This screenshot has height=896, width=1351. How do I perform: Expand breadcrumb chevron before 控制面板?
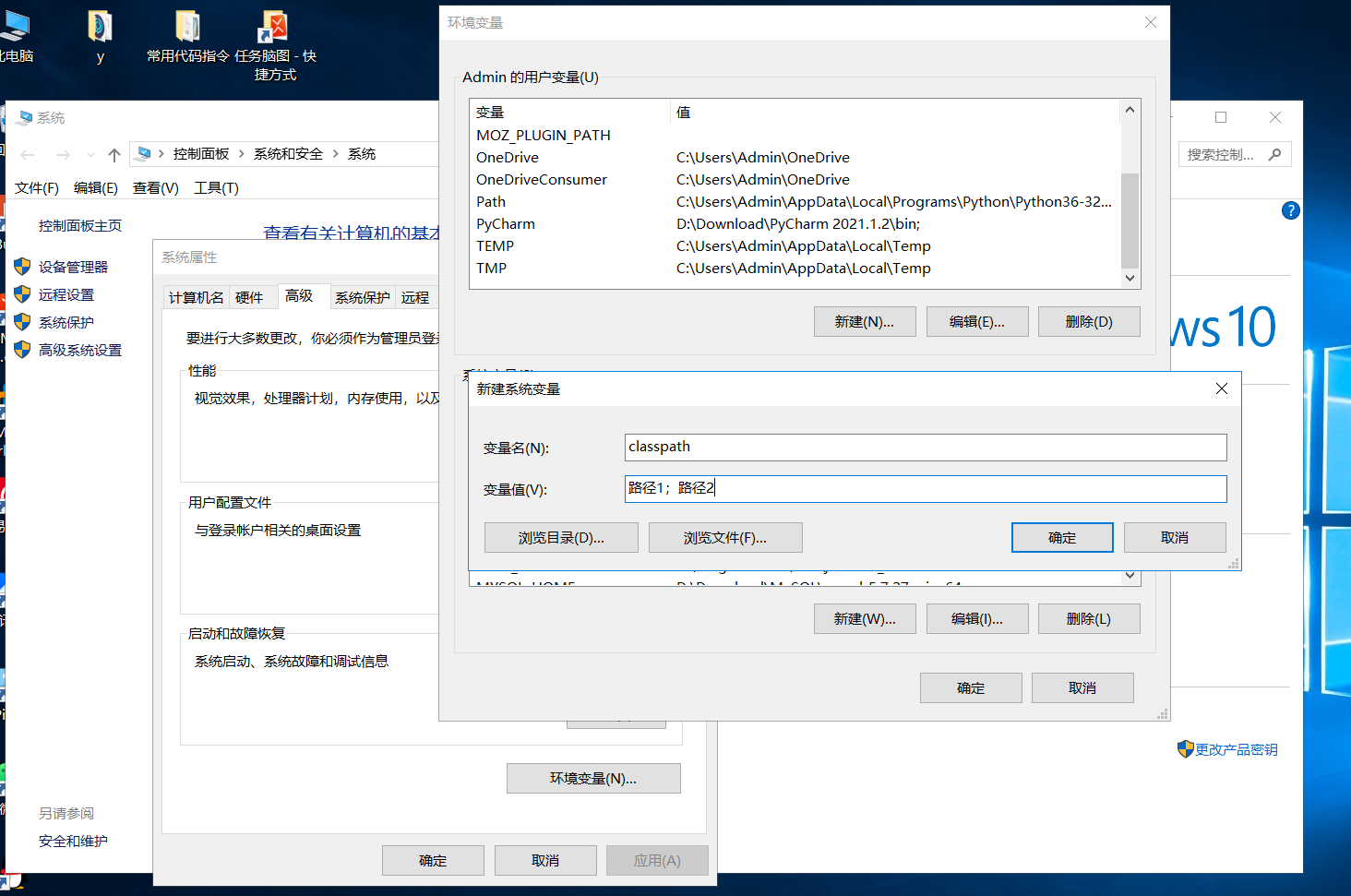coord(161,154)
